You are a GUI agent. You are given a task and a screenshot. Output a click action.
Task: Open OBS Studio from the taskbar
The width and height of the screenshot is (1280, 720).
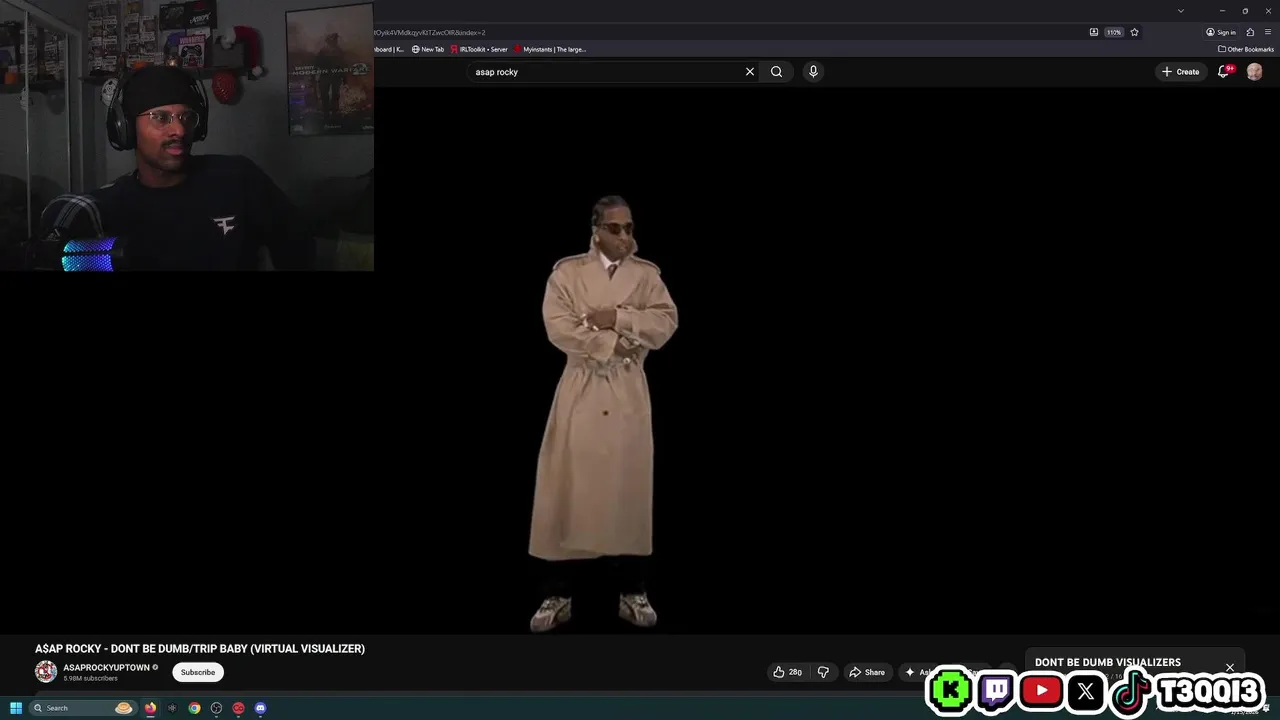click(x=216, y=708)
